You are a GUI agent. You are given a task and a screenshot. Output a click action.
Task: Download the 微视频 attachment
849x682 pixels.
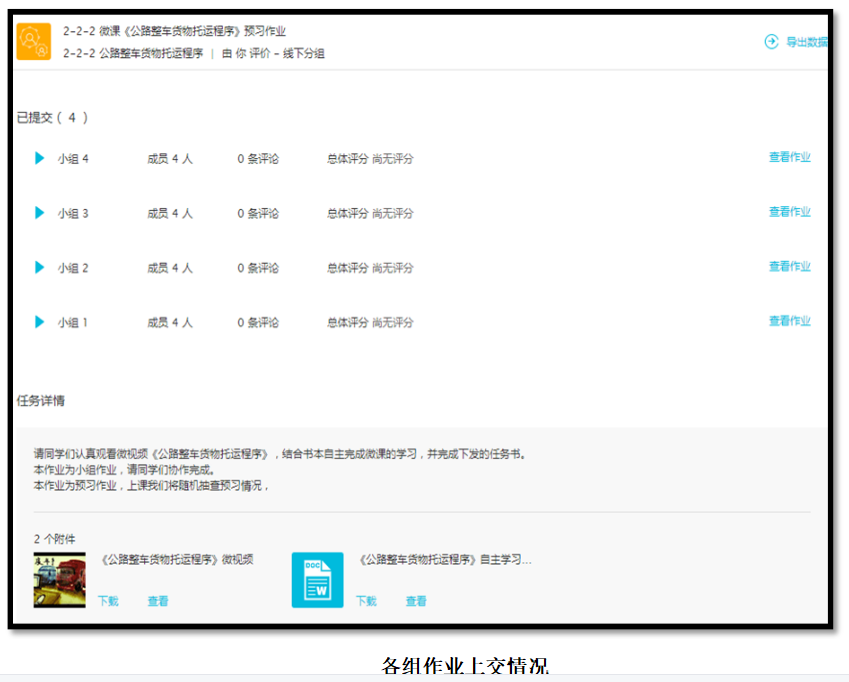[x=108, y=601]
